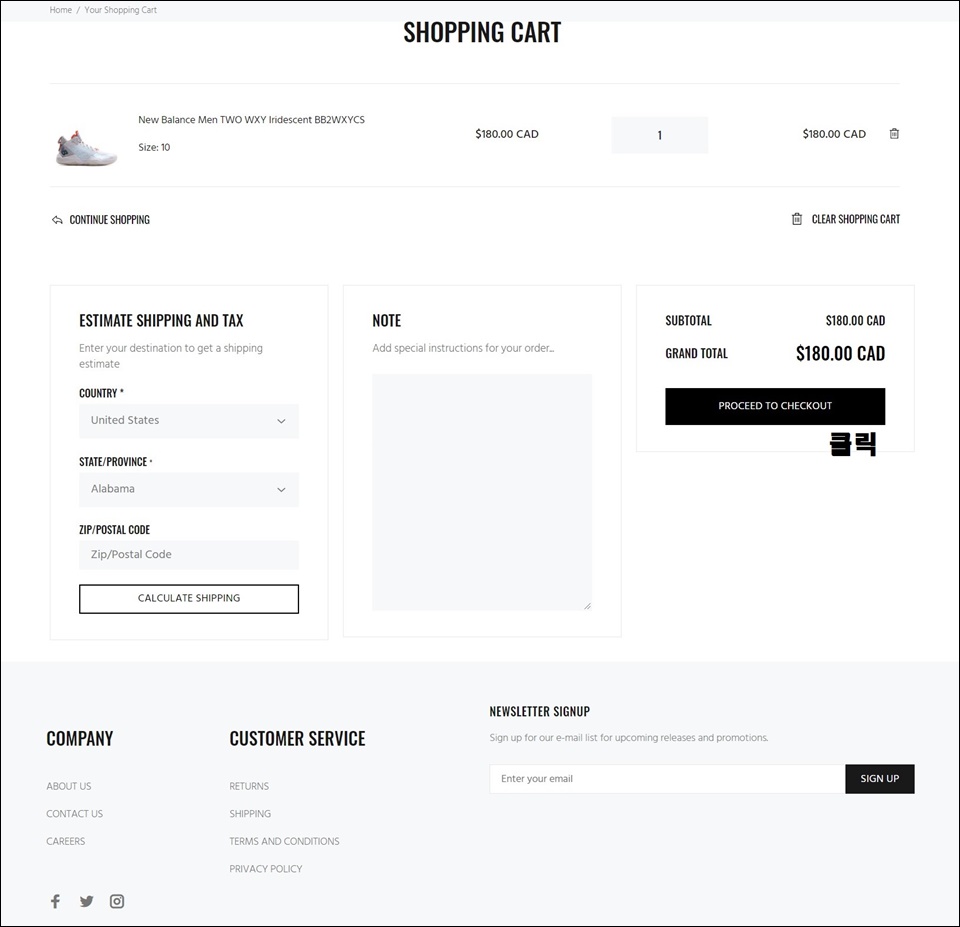Open the Facebook page icon
The image size is (960, 927).
point(55,901)
